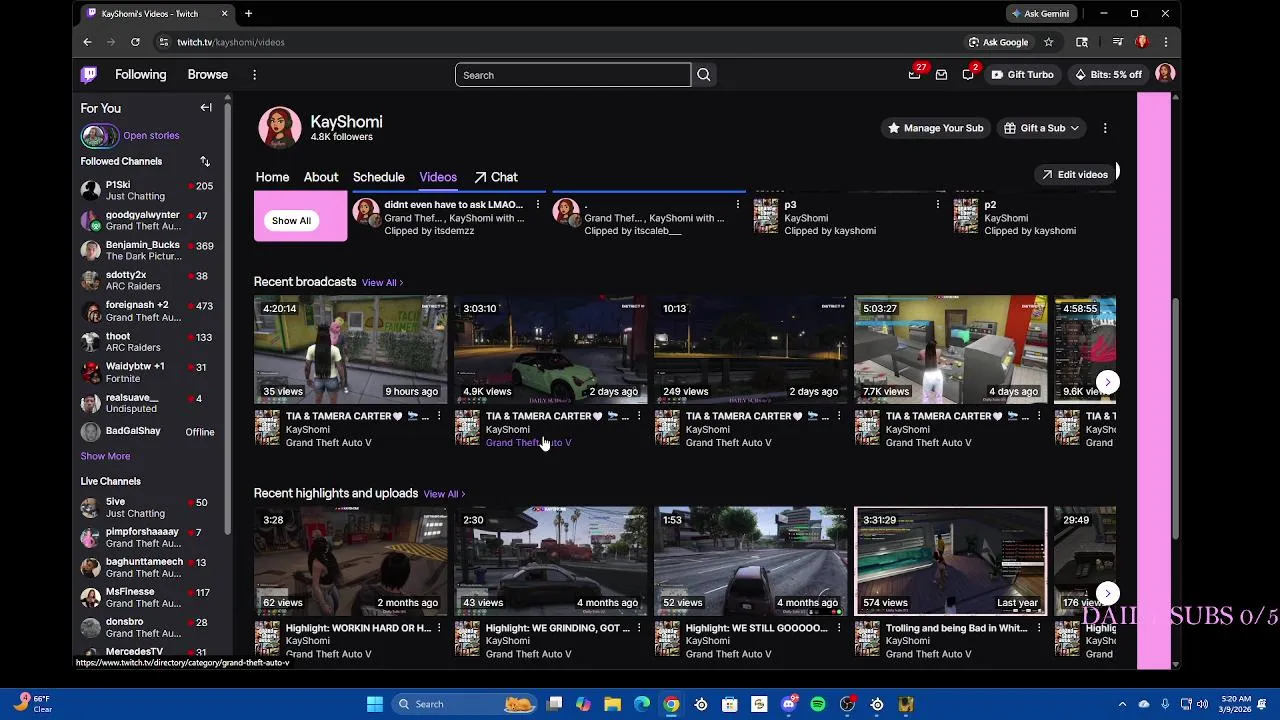Click Show More followed channels
The height and width of the screenshot is (720, 1280).
click(105, 456)
